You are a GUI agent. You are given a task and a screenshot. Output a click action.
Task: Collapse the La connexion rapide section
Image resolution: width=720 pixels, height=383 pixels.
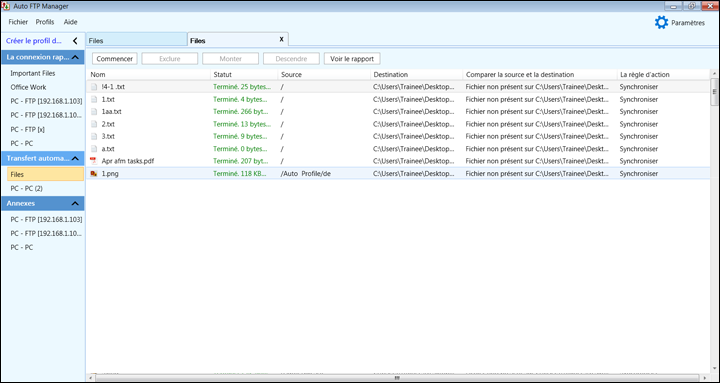click(x=75, y=57)
